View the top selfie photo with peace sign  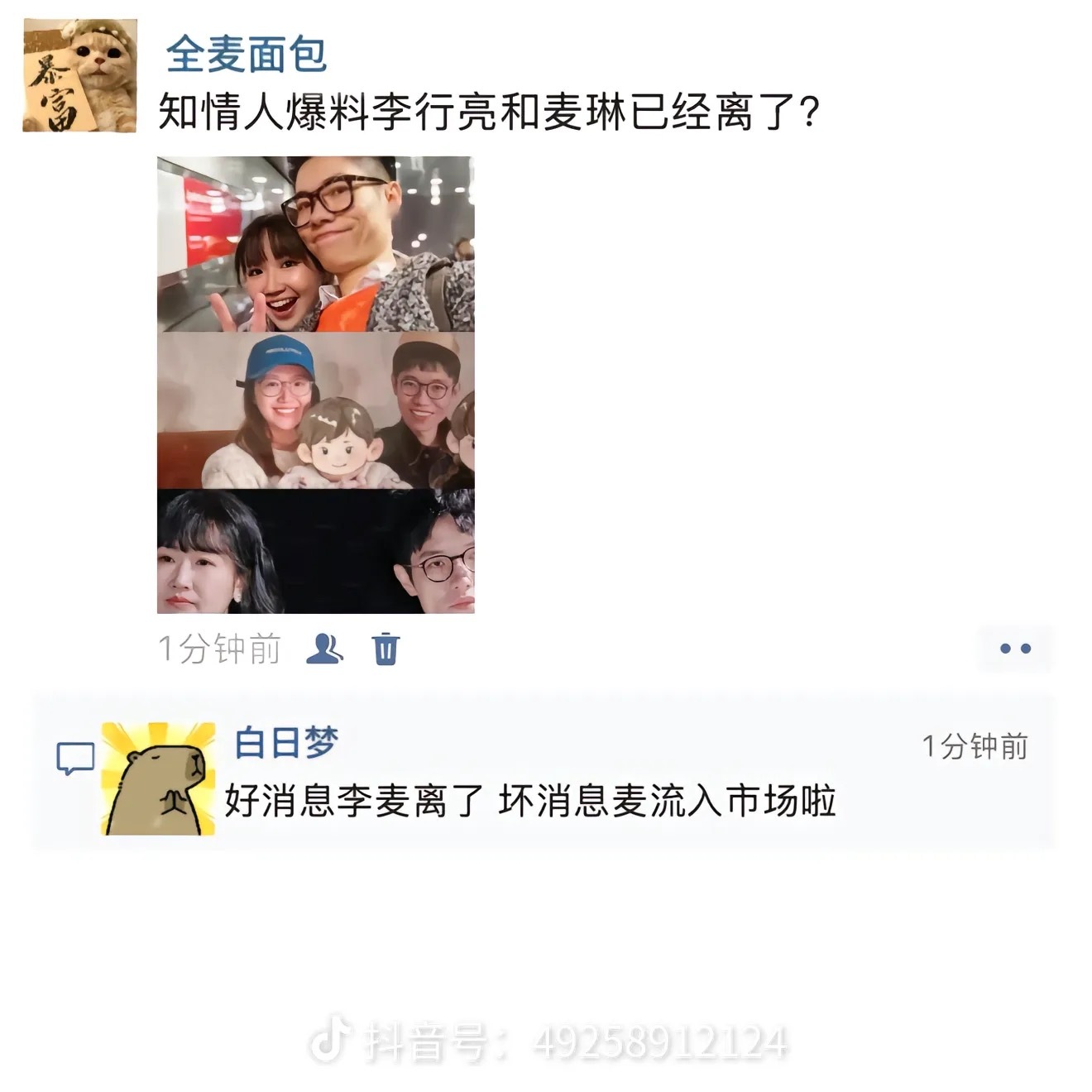[x=316, y=244]
